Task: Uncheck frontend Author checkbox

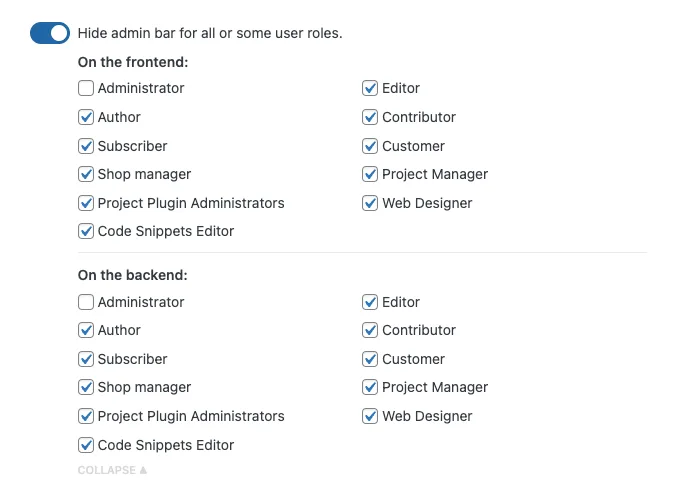Action: pos(86,117)
